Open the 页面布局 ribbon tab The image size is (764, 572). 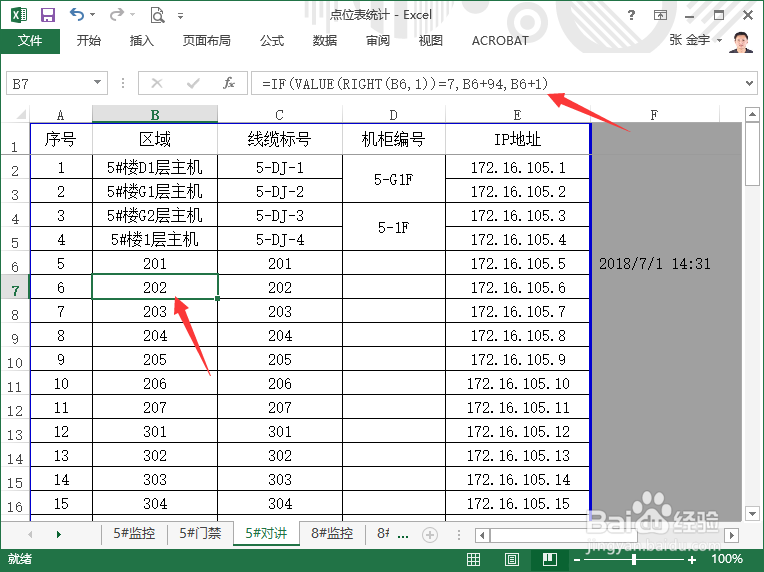tap(206, 41)
